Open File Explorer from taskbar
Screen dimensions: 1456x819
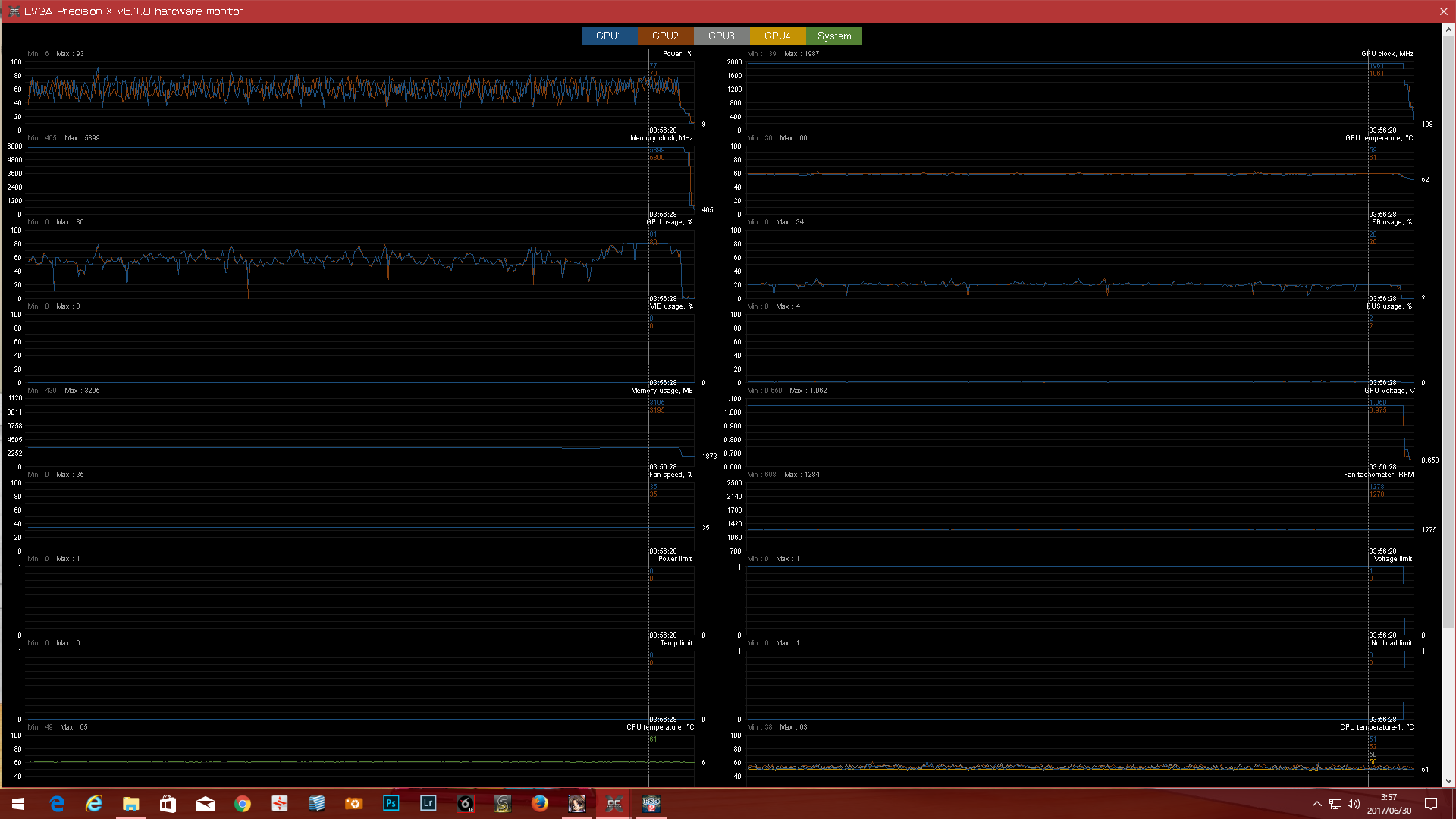[131, 803]
